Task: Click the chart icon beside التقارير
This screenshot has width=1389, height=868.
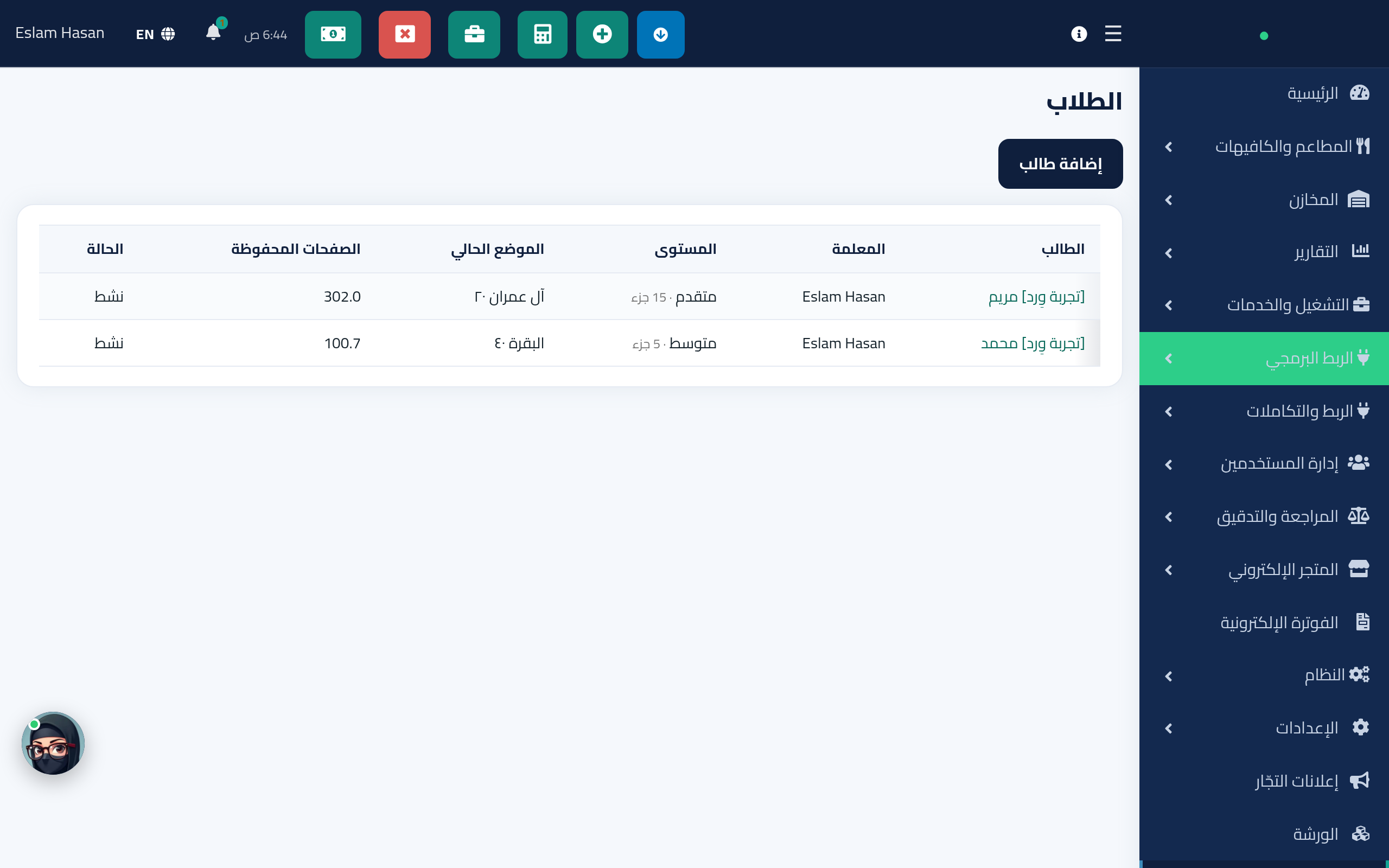Action: [1360, 250]
